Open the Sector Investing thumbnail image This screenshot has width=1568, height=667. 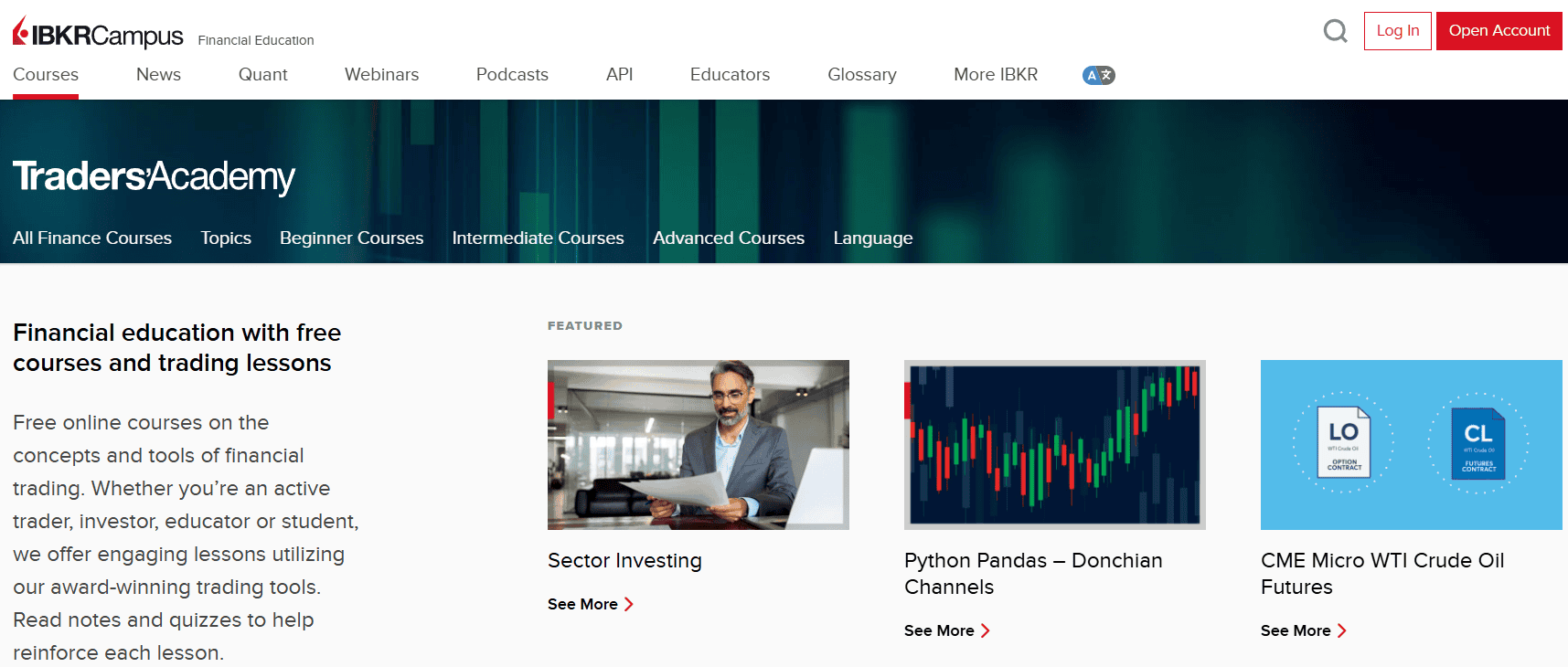(x=699, y=445)
